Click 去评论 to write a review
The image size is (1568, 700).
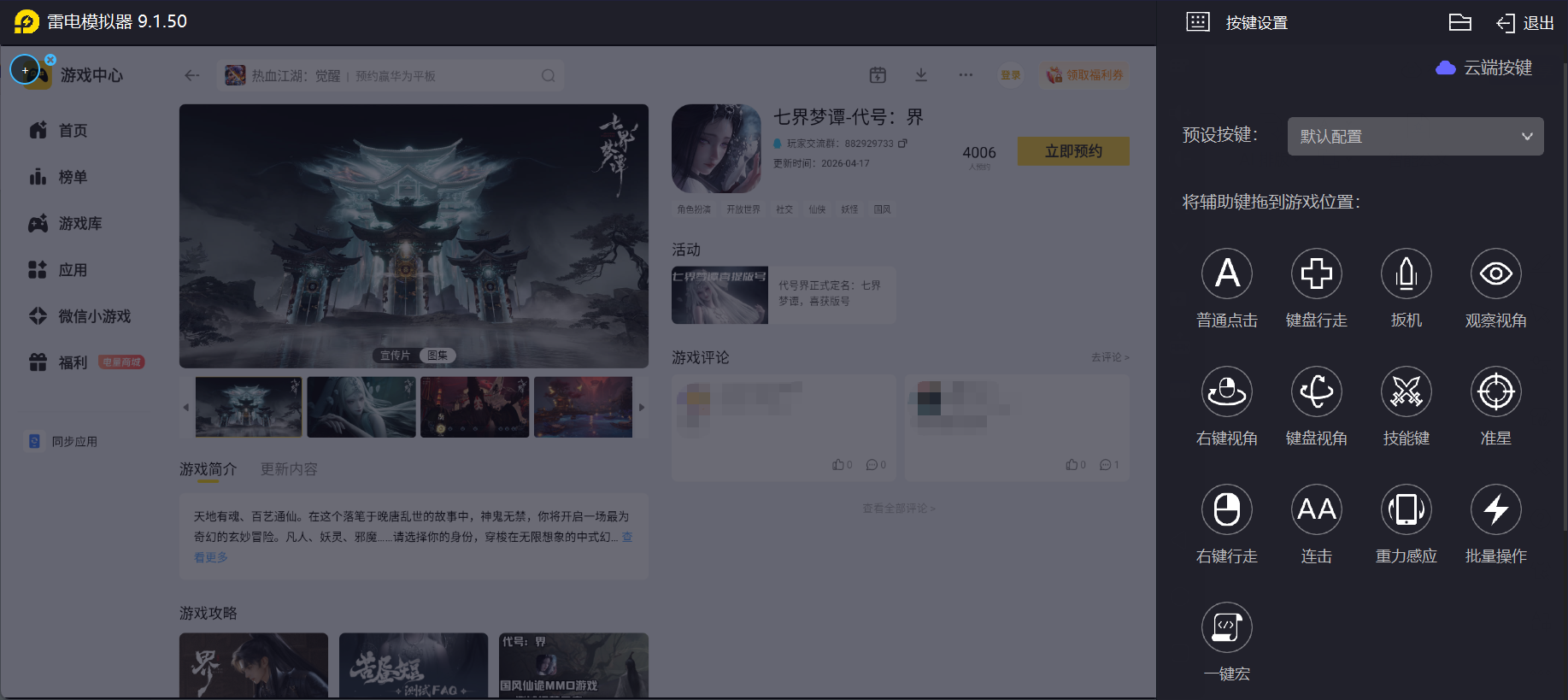coord(1110,357)
